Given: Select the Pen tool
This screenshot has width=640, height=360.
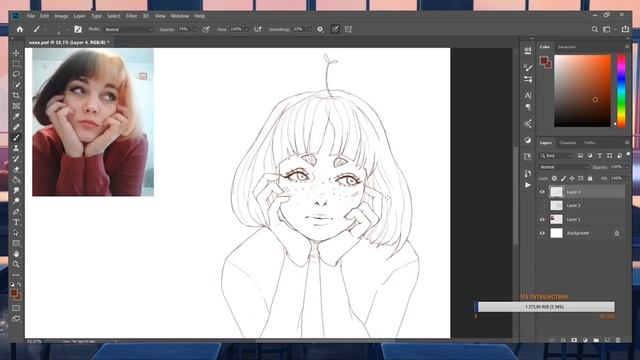Looking at the screenshot, I should (x=16, y=212).
